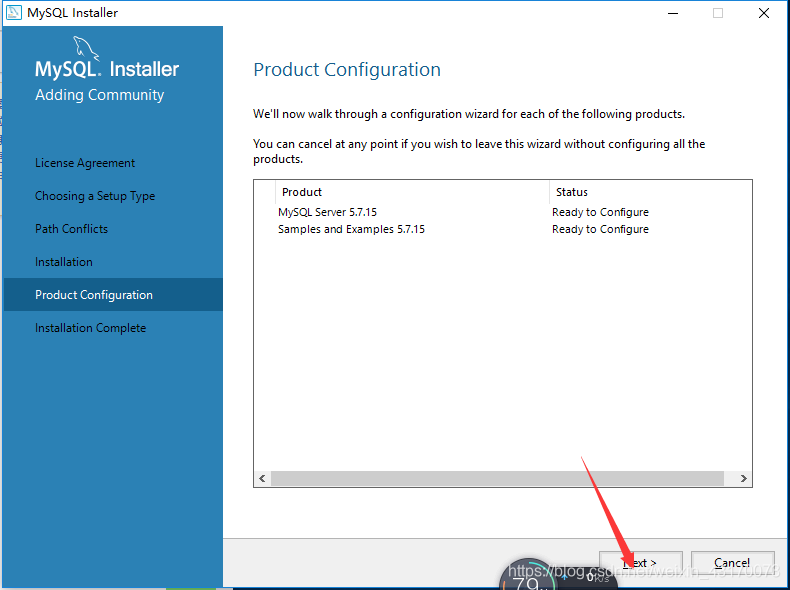The height and width of the screenshot is (590, 790).
Task: Click Samples and Examples' Ready to Configure status
Action: tap(600, 229)
